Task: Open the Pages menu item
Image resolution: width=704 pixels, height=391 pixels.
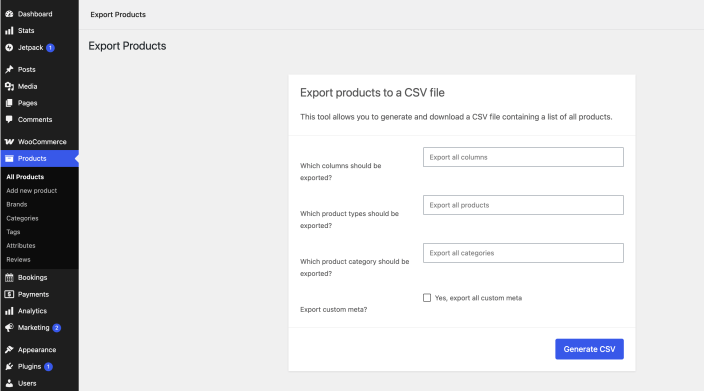Action: [40, 103]
